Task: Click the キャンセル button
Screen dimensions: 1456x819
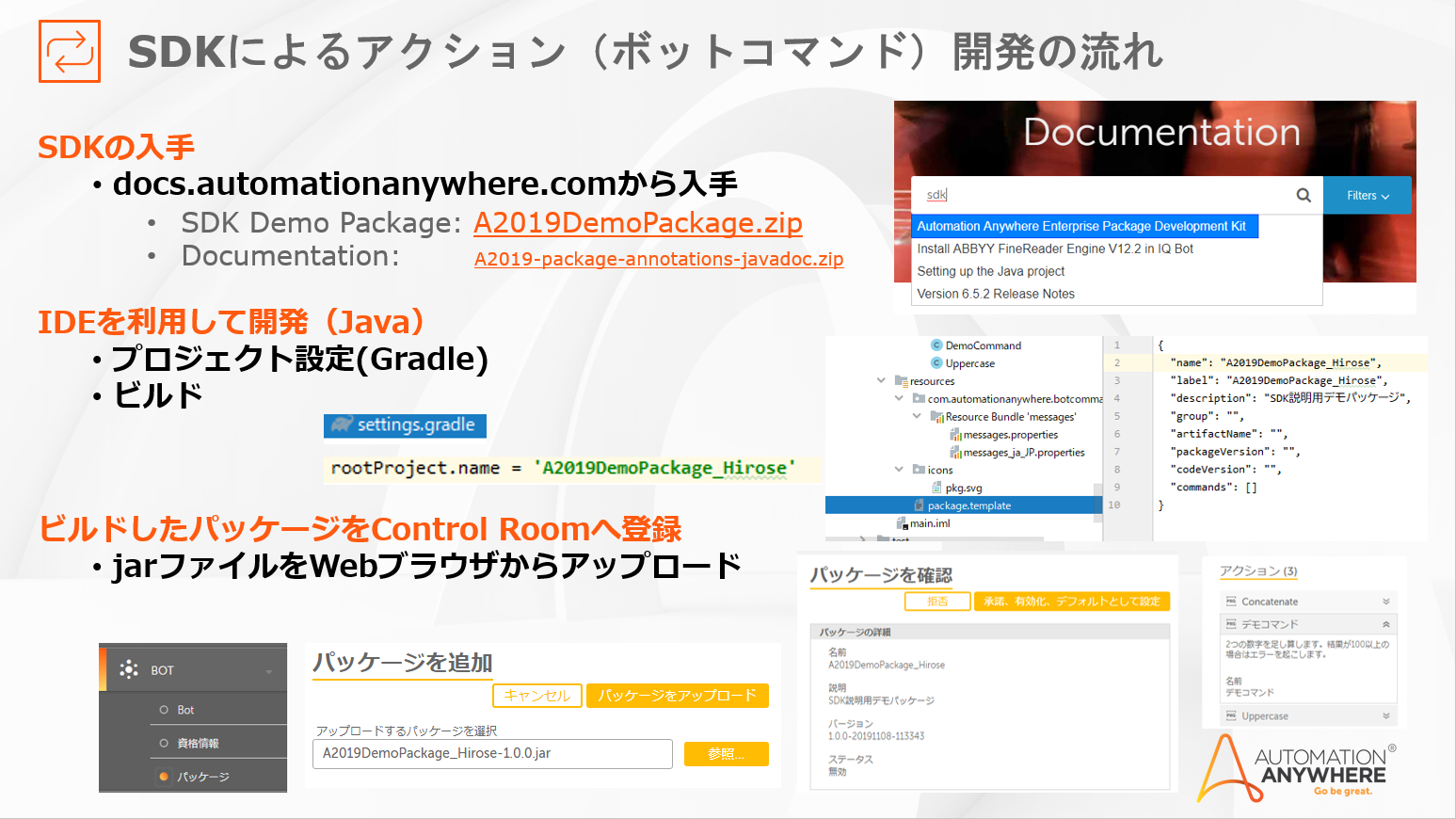Action: click(x=536, y=696)
